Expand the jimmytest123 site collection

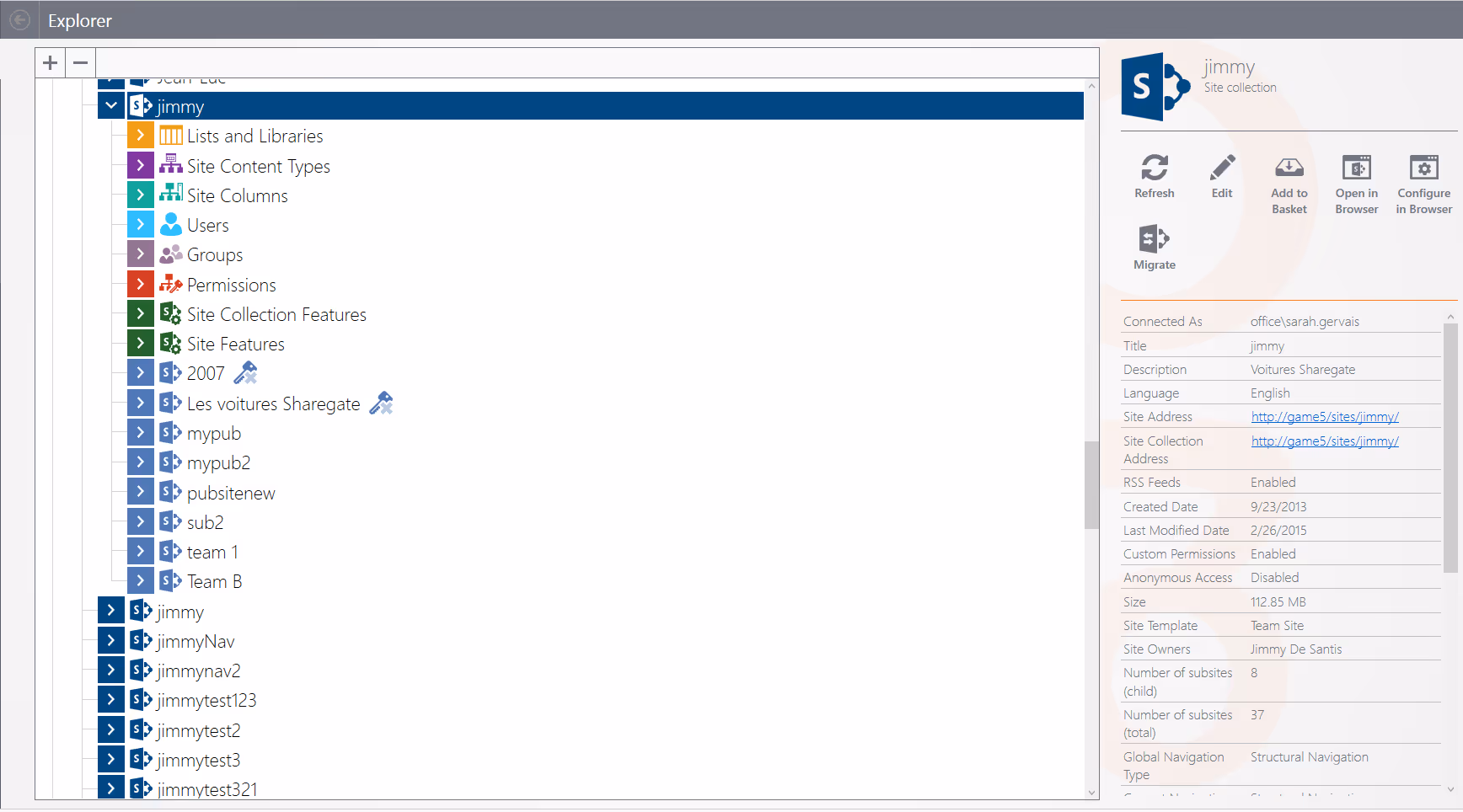click(111, 699)
